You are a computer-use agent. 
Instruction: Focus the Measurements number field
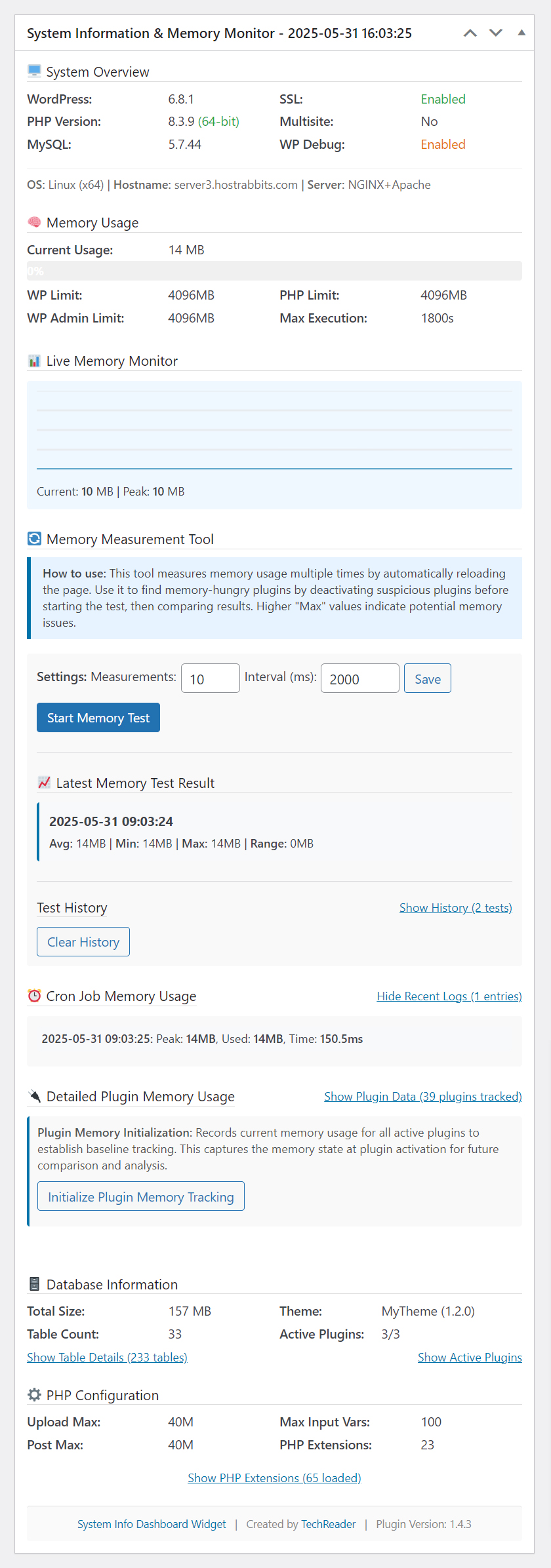click(x=211, y=678)
